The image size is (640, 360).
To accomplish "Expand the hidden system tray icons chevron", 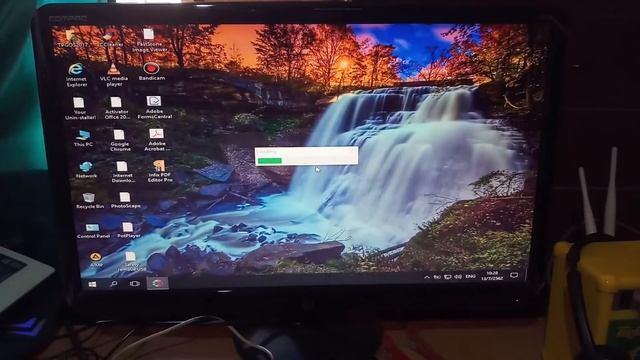I will click(x=427, y=278).
